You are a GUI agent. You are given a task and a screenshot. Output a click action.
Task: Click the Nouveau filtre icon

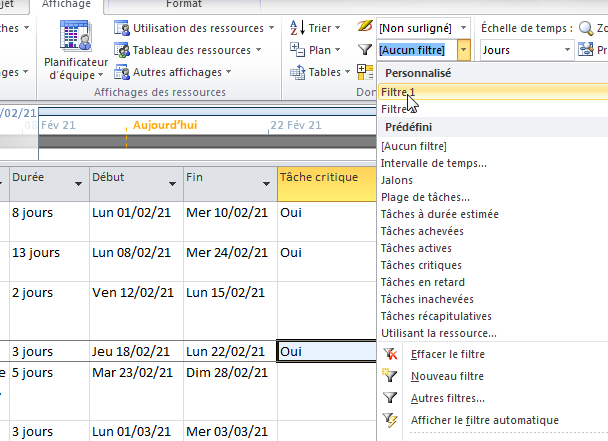pos(390,376)
